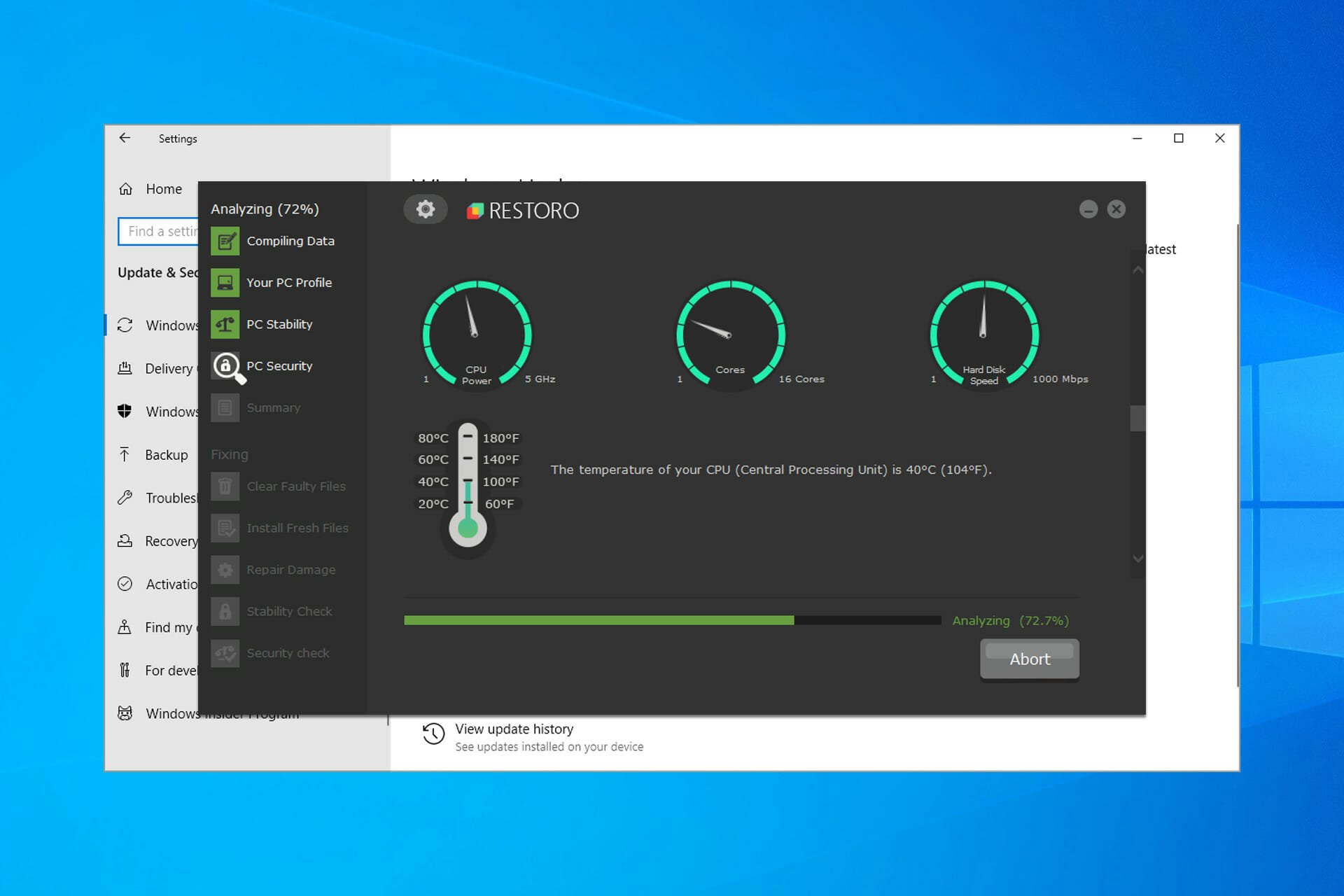Screen dimensions: 1344x896
Task: Select Your PC Profile step icon
Action: (x=225, y=283)
